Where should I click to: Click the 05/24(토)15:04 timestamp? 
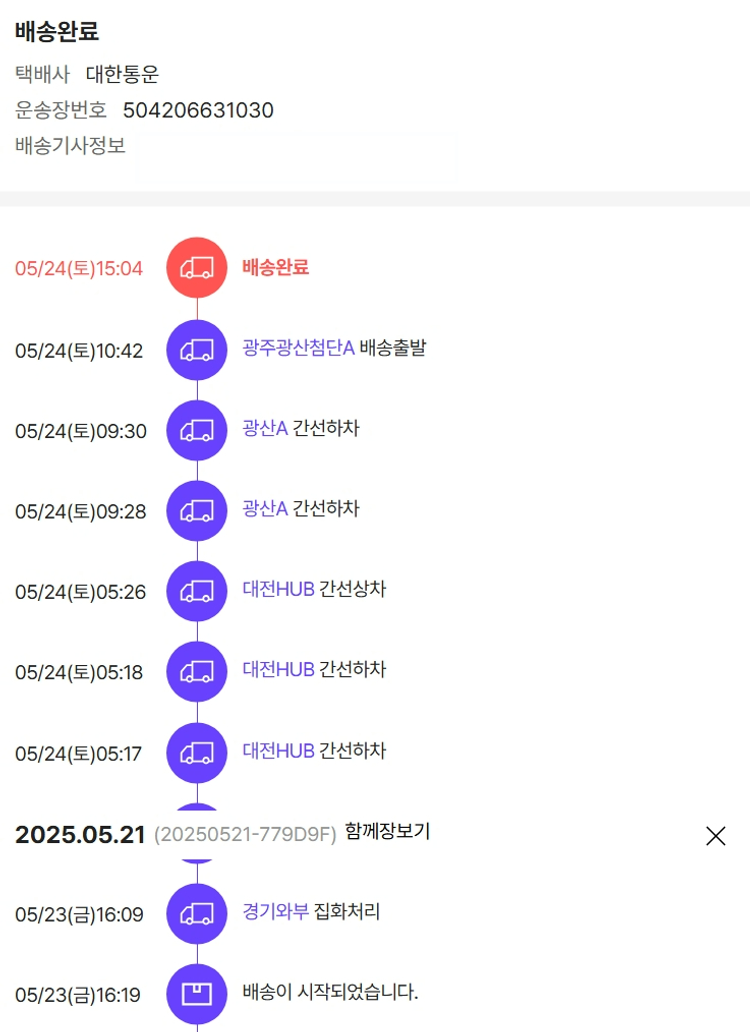(x=79, y=269)
